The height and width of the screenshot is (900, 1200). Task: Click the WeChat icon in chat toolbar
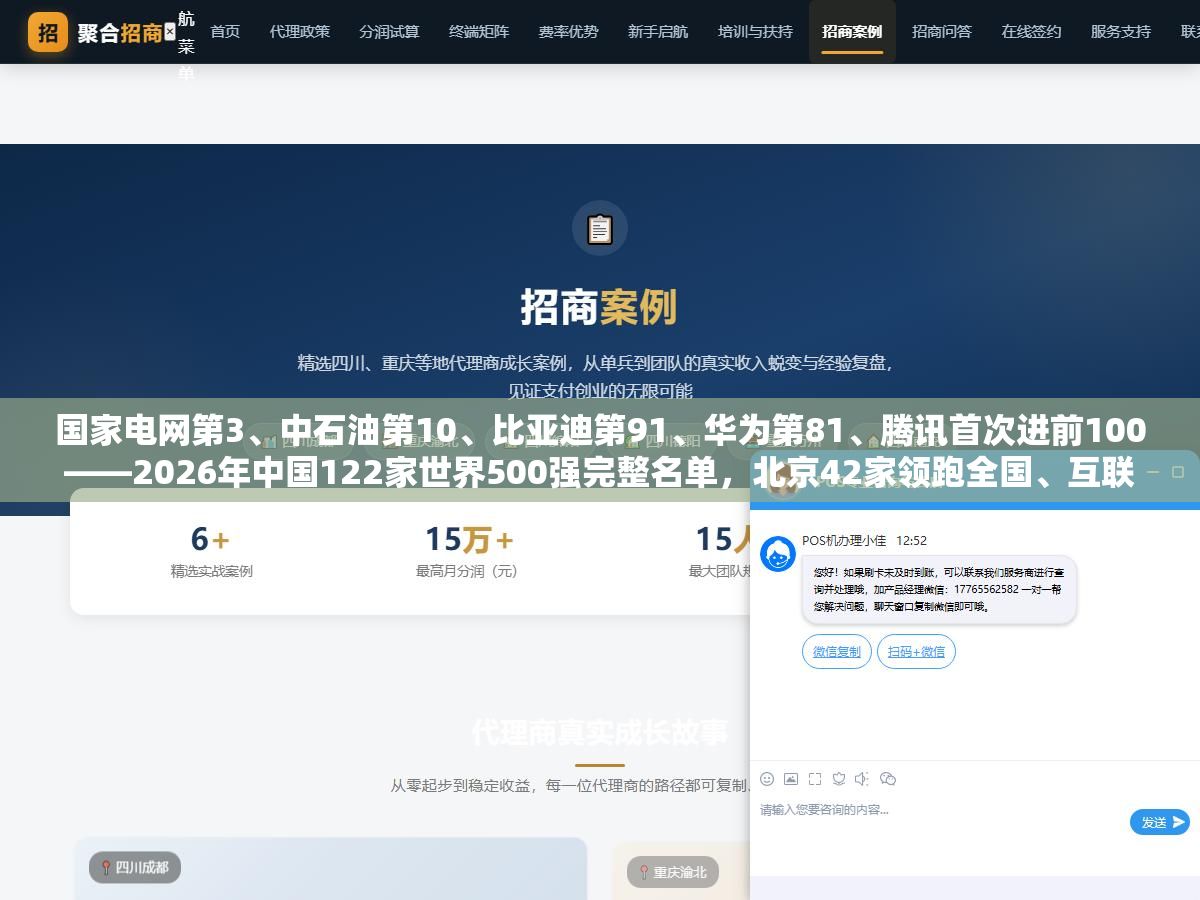pos(888,779)
